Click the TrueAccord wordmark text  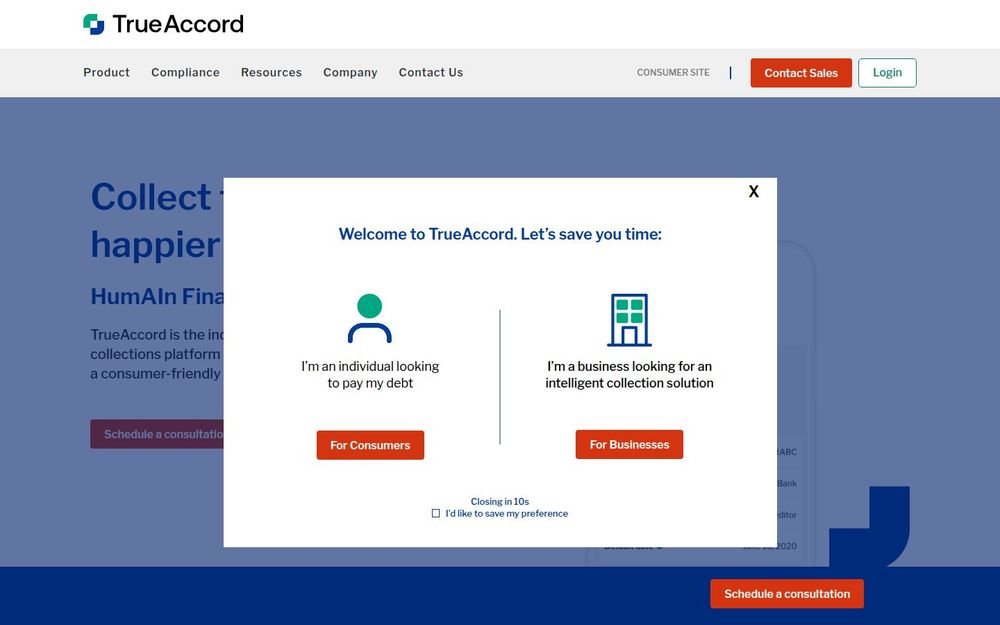pyautogui.click(x=178, y=24)
